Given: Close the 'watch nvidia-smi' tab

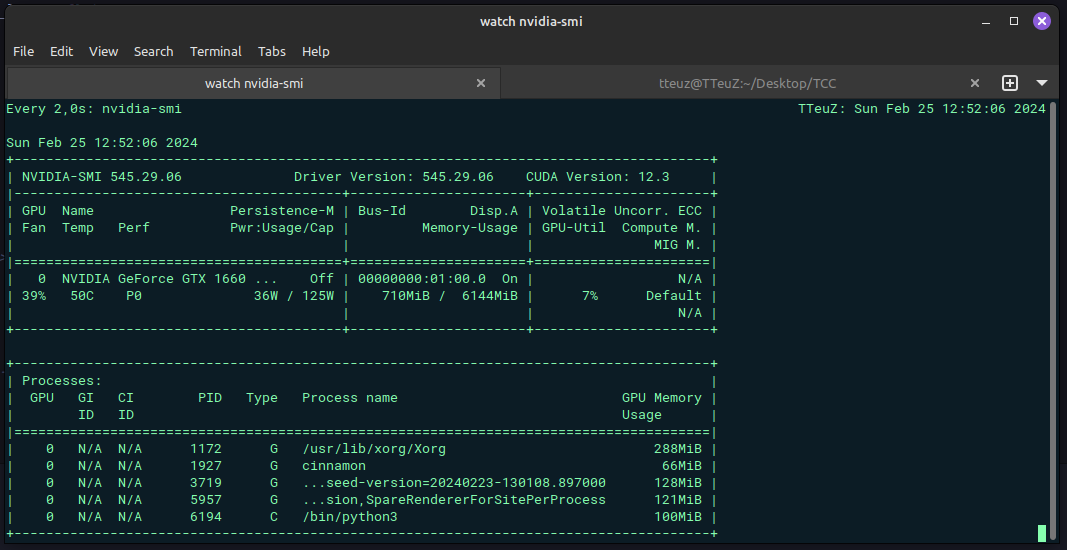Looking at the screenshot, I should (481, 83).
